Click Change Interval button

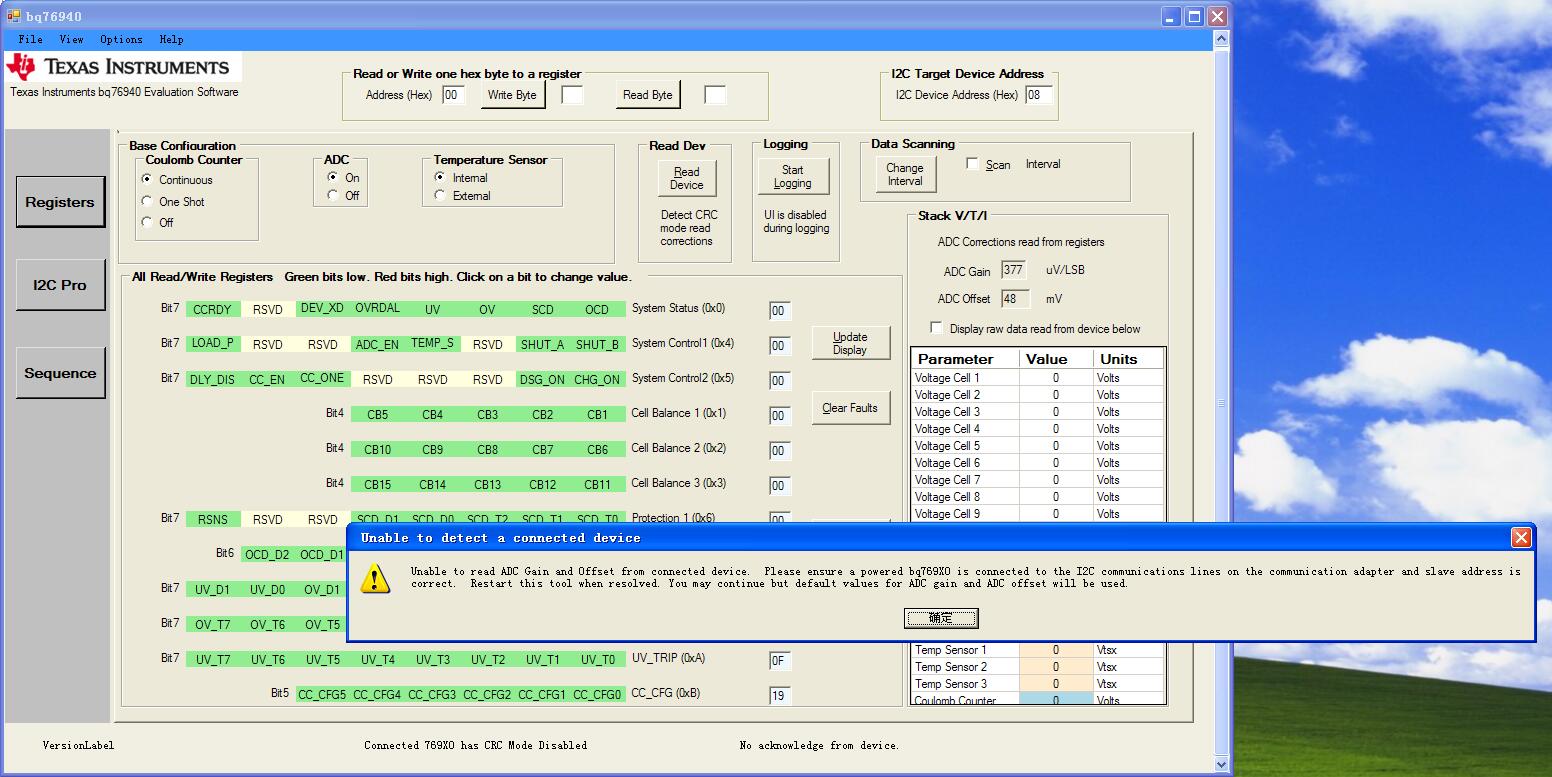click(x=904, y=175)
